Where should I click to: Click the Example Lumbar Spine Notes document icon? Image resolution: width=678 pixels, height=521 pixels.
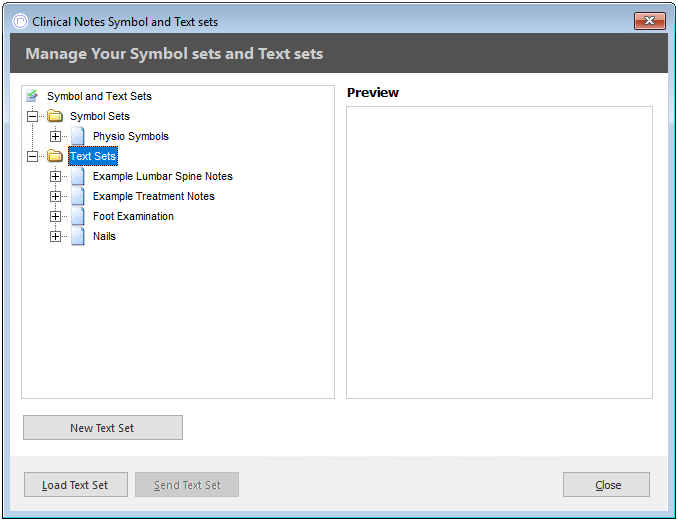pos(78,176)
